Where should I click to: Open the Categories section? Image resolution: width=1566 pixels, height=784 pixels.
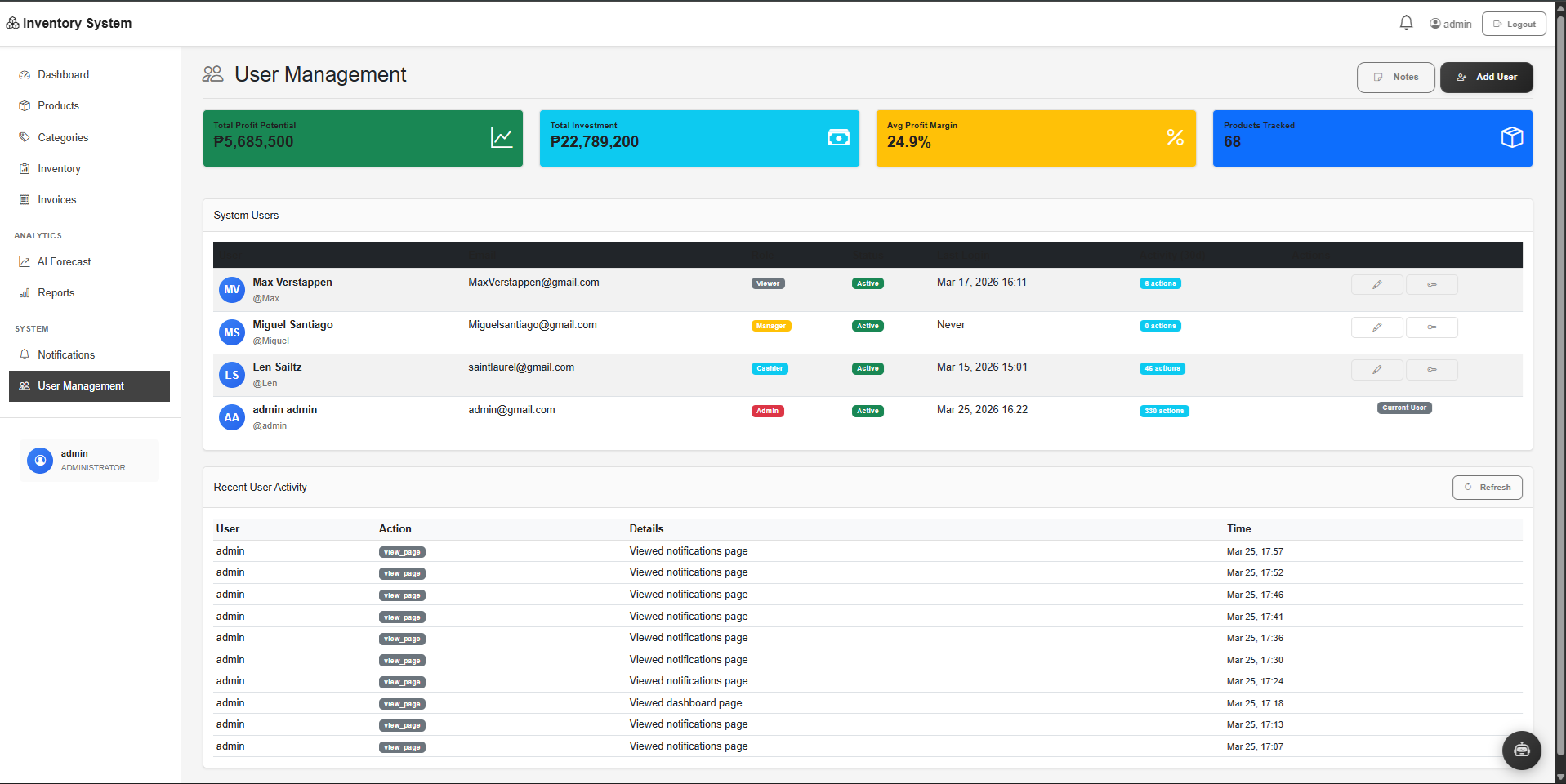63,137
